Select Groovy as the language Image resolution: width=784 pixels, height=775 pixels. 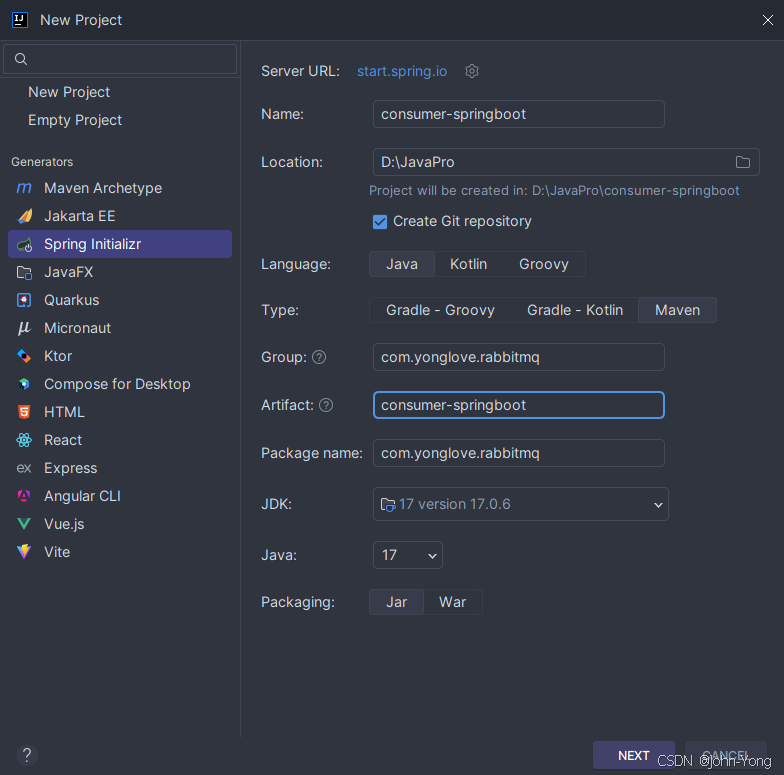pyautogui.click(x=544, y=264)
